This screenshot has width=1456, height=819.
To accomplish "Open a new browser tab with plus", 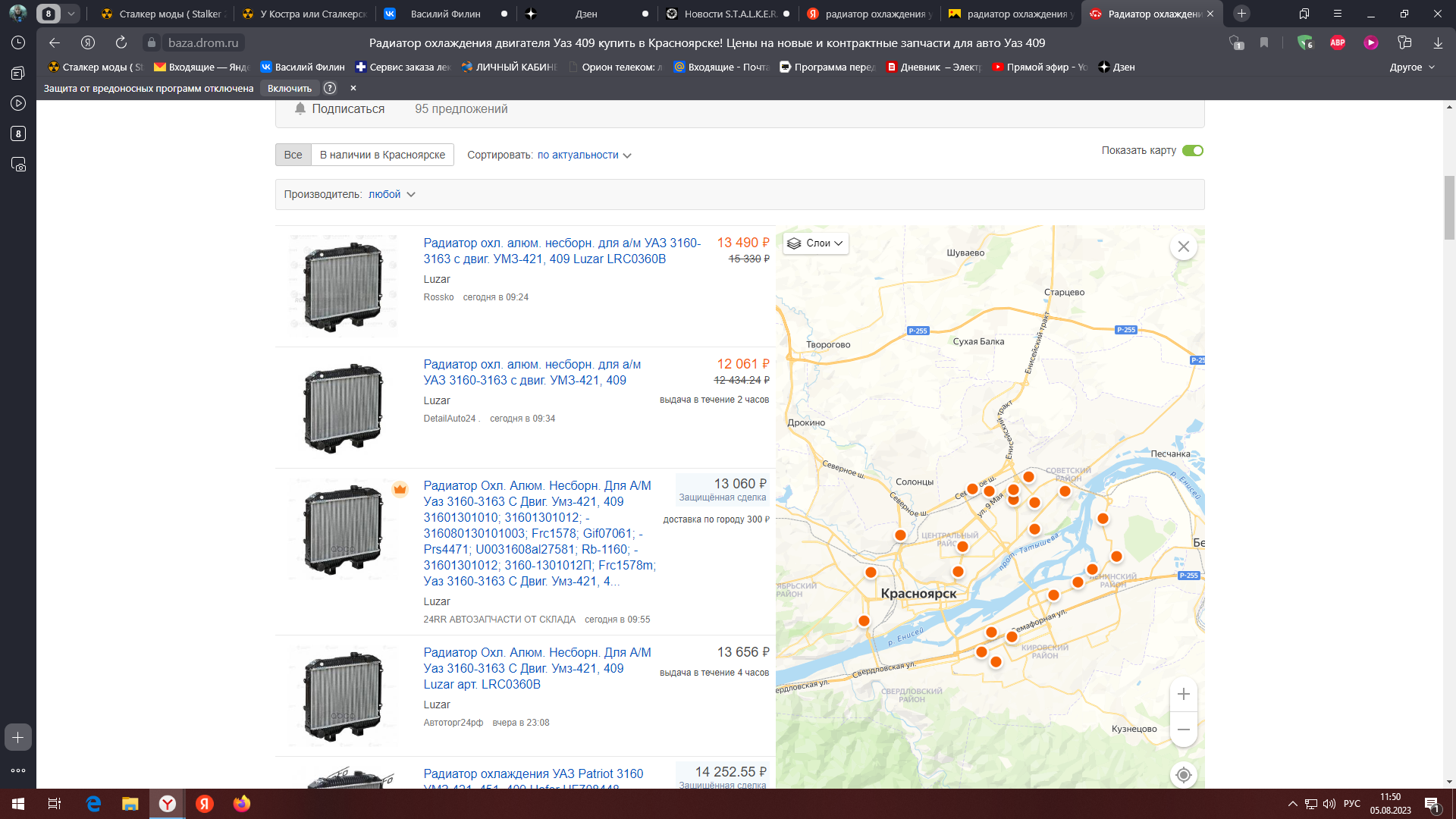I will pyautogui.click(x=1241, y=14).
